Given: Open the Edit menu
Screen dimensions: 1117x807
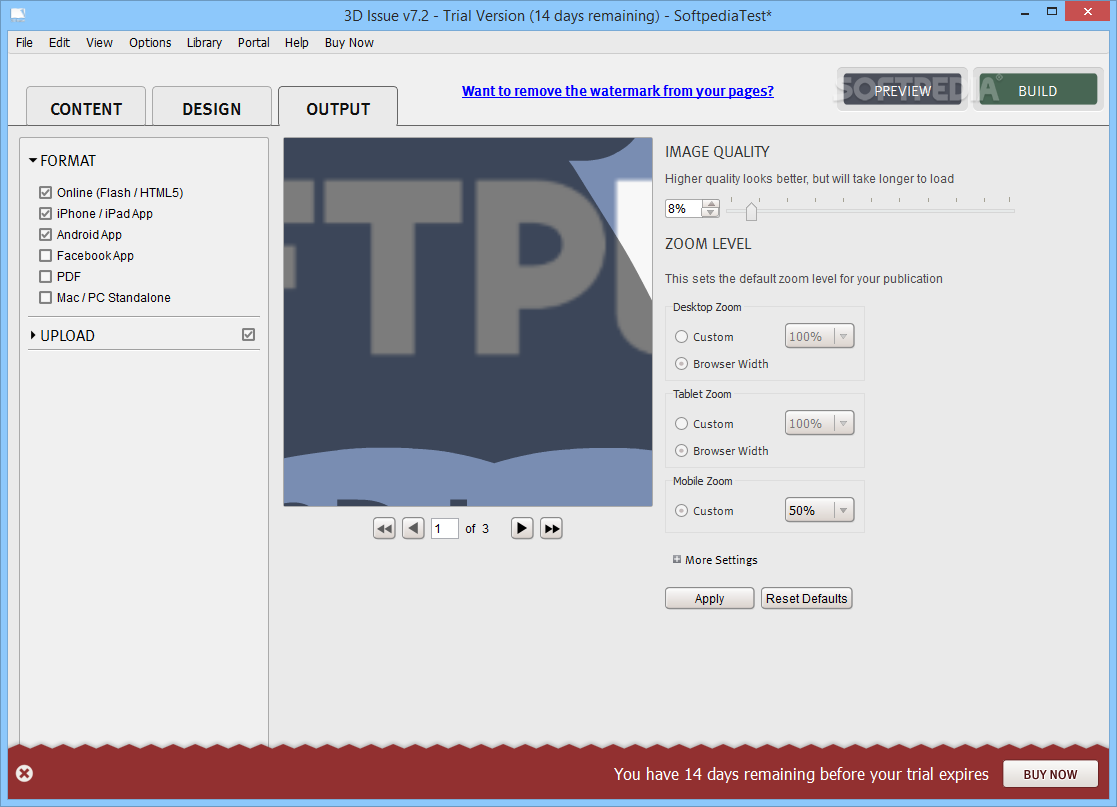Looking at the screenshot, I should pos(59,43).
